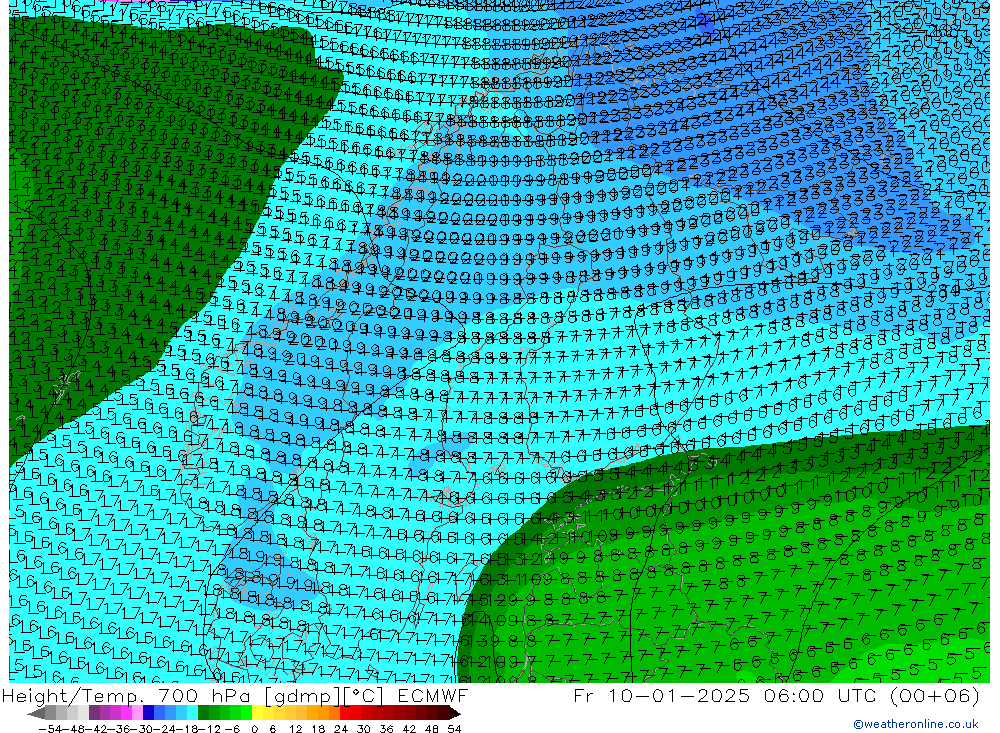Open the weatheronline.co.uk copyright link
The image size is (1000, 733).
click(x=916, y=724)
